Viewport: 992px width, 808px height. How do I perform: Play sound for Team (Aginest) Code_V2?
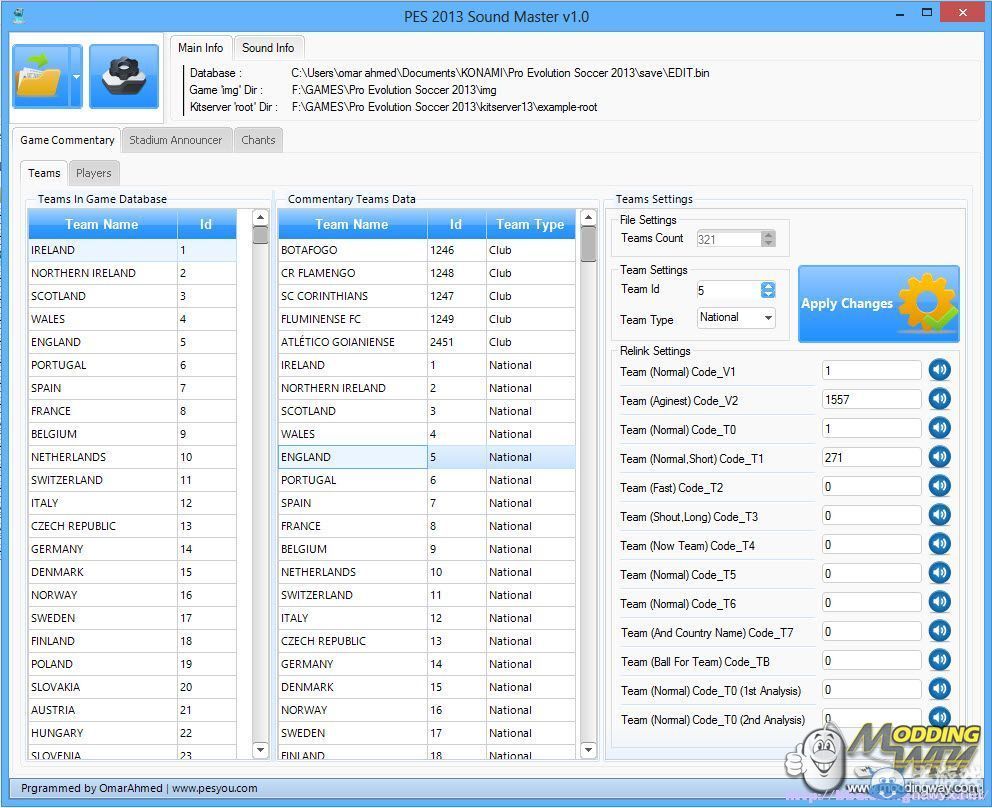pyautogui.click(x=939, y=399)
